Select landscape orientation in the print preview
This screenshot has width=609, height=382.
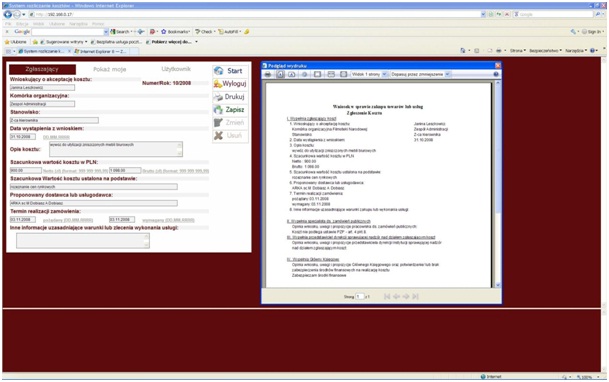click(x=292, y=74)
